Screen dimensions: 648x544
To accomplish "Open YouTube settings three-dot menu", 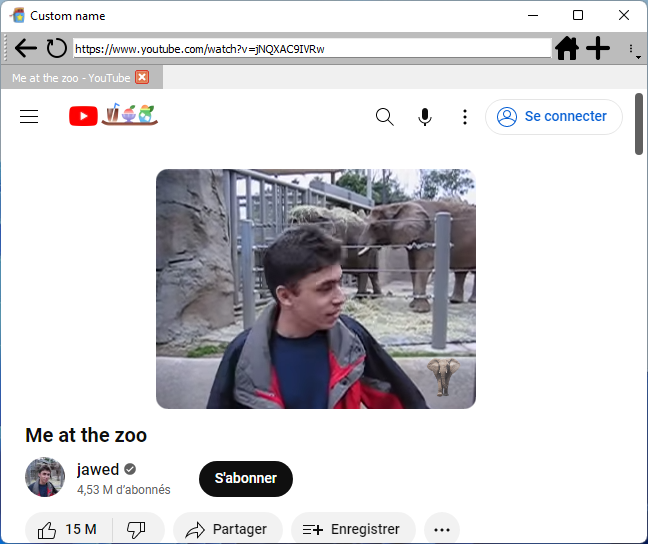I will (x=464, y=117).
